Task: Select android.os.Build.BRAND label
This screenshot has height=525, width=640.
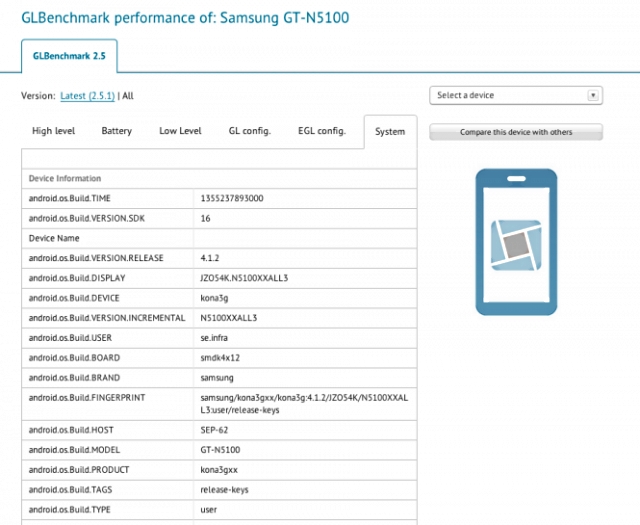Action: [x=74, y=378]
